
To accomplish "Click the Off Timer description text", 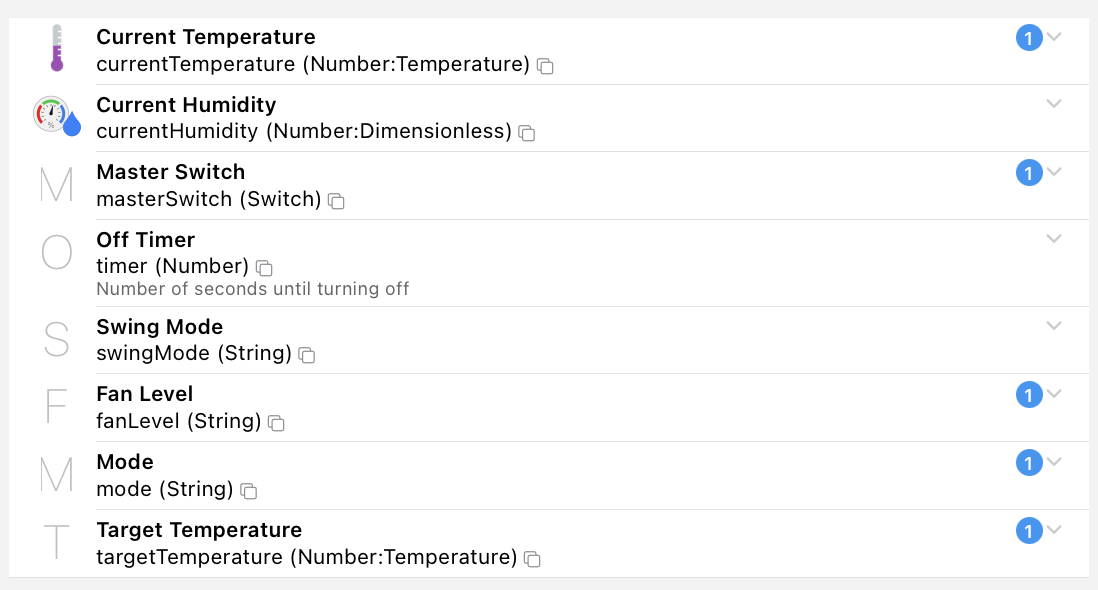I will tap(252, 289).
